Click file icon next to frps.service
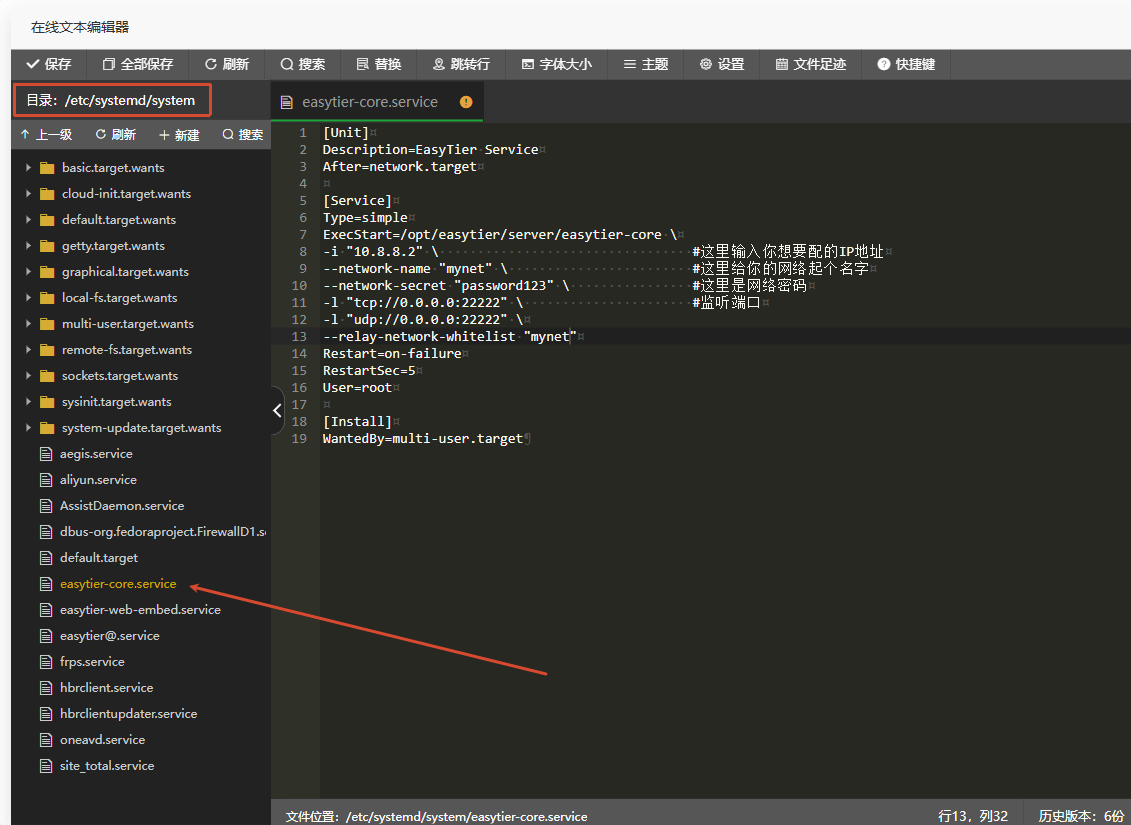This screenshot has height=825, width=1131. pyautogui.click(x=46, y=661)
